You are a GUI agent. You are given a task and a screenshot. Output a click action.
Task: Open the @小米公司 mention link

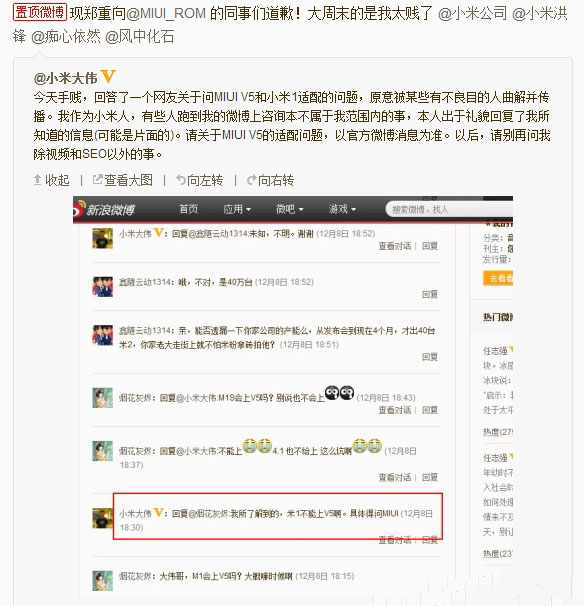(x=472, y=14)
